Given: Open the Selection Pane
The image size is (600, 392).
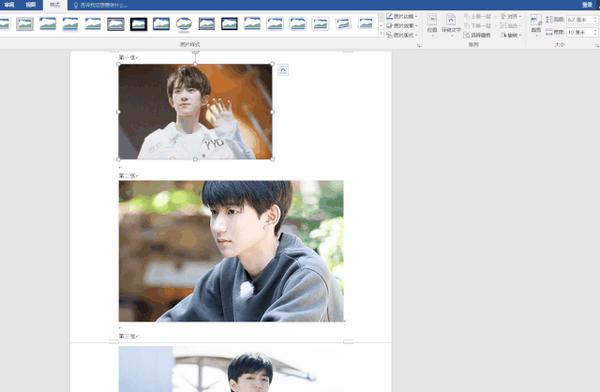Looking at the screenshot, I should 477,35.
